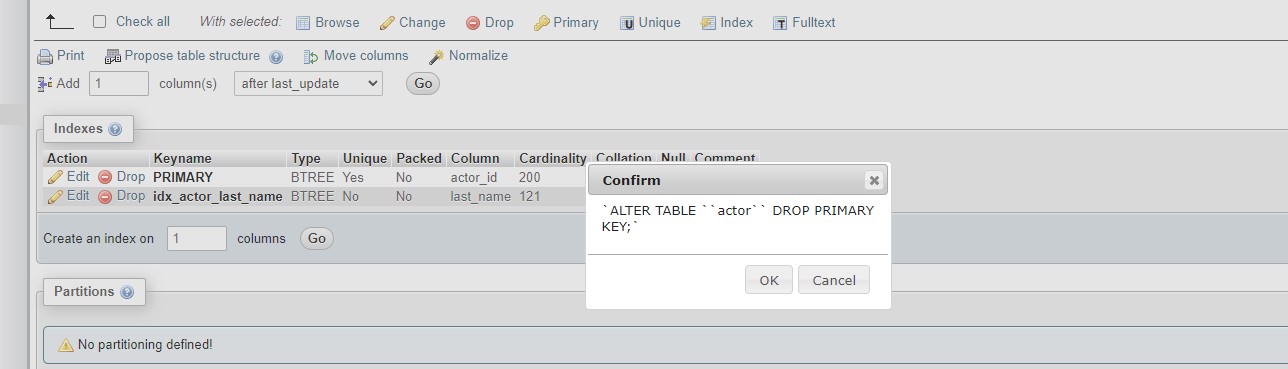Screen dimensions: 1288x369
Task: Open the 'after last_update' position dropdown
Action: pos(308,84)
